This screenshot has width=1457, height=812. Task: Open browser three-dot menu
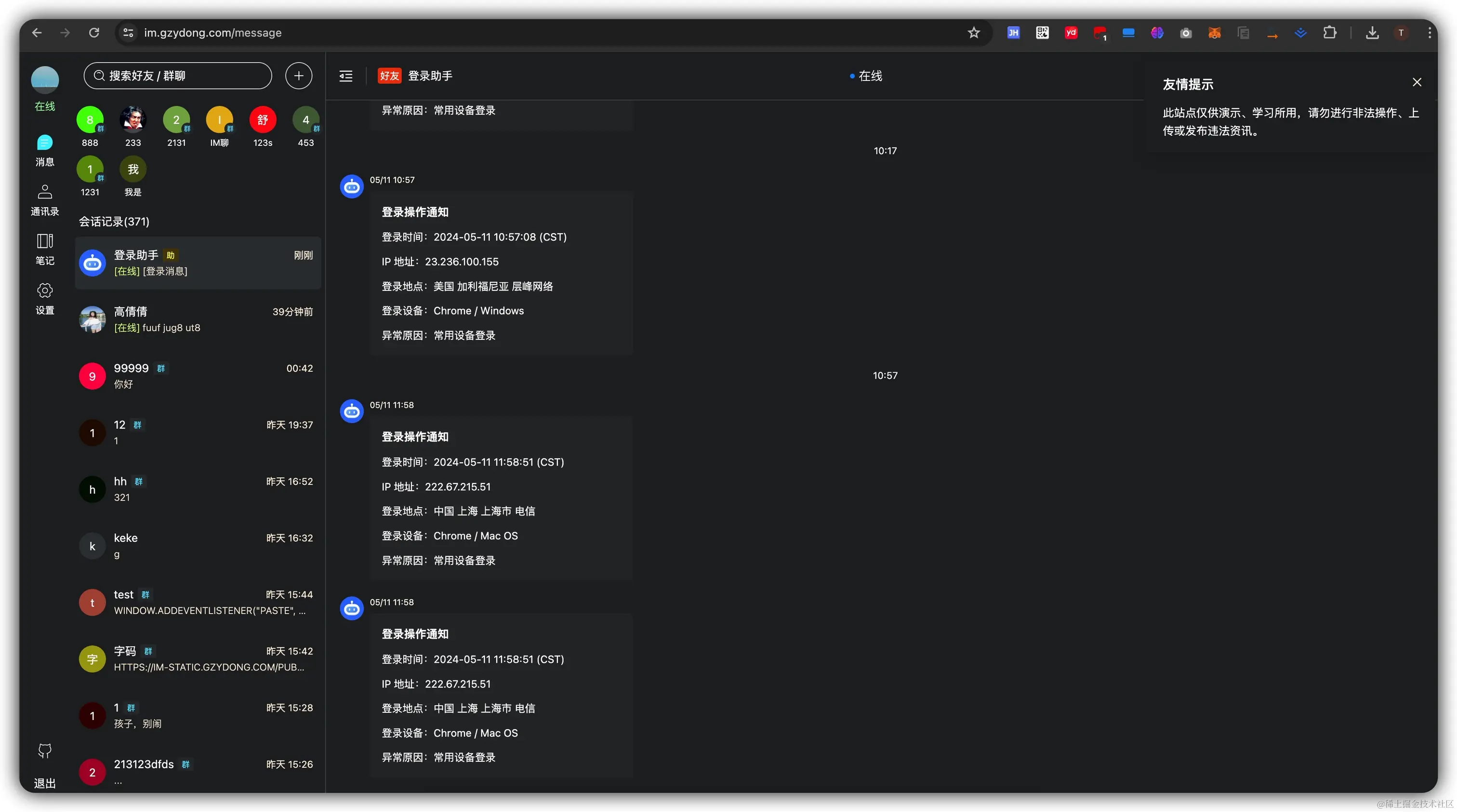click(x=1429, y=33)
